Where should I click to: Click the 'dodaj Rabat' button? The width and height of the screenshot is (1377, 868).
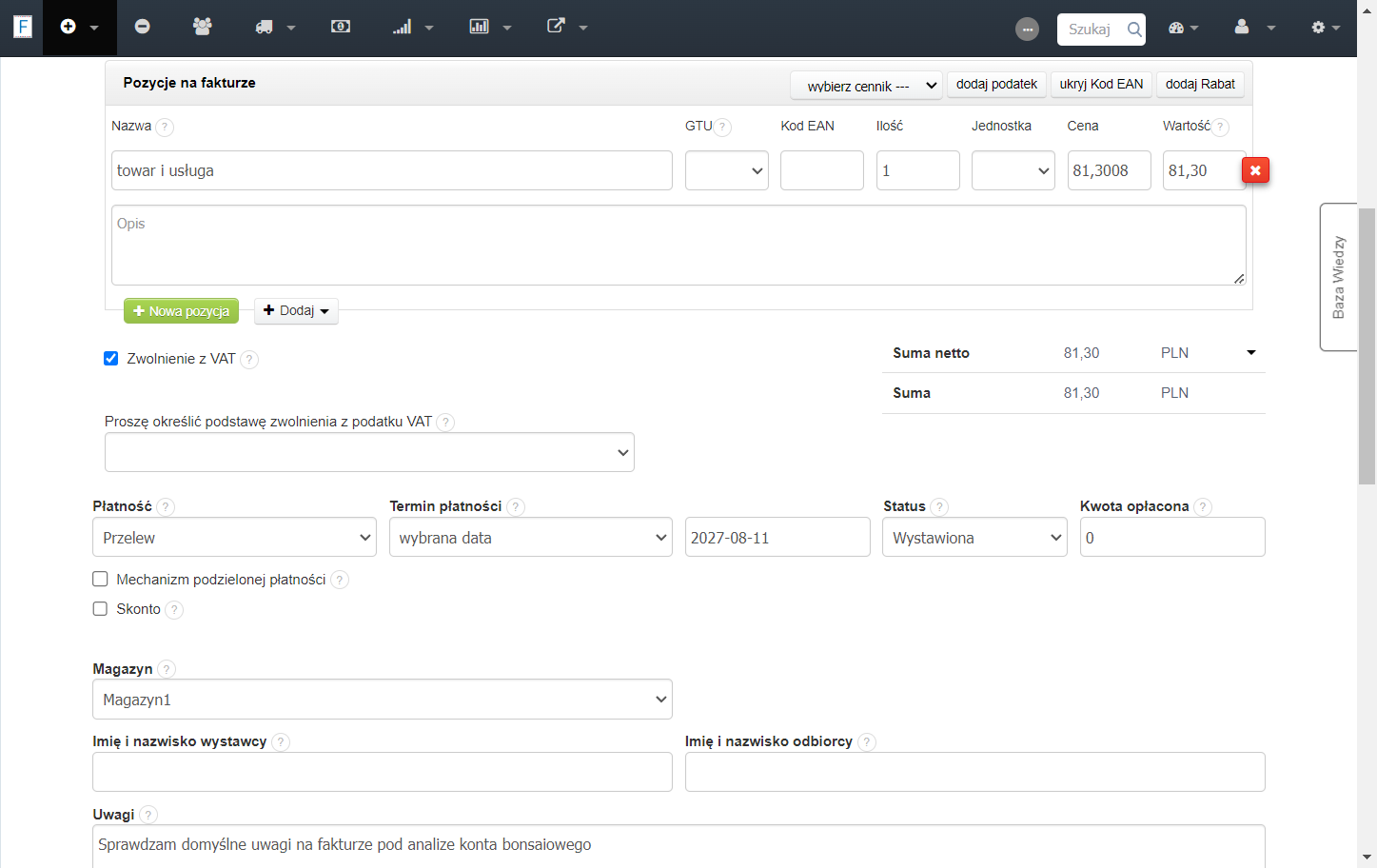[1200, 85]
